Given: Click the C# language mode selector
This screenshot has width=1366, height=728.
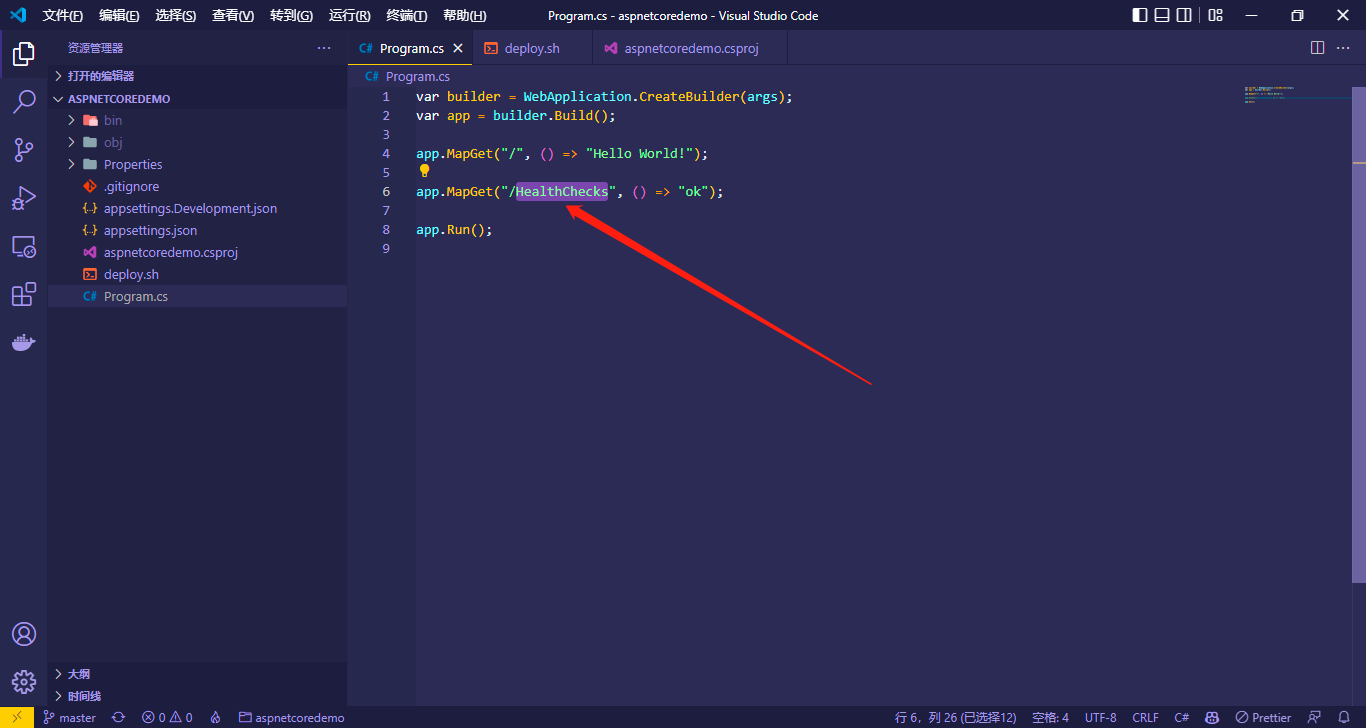Looking at the screenshot, I should (x=1181, y=717).
